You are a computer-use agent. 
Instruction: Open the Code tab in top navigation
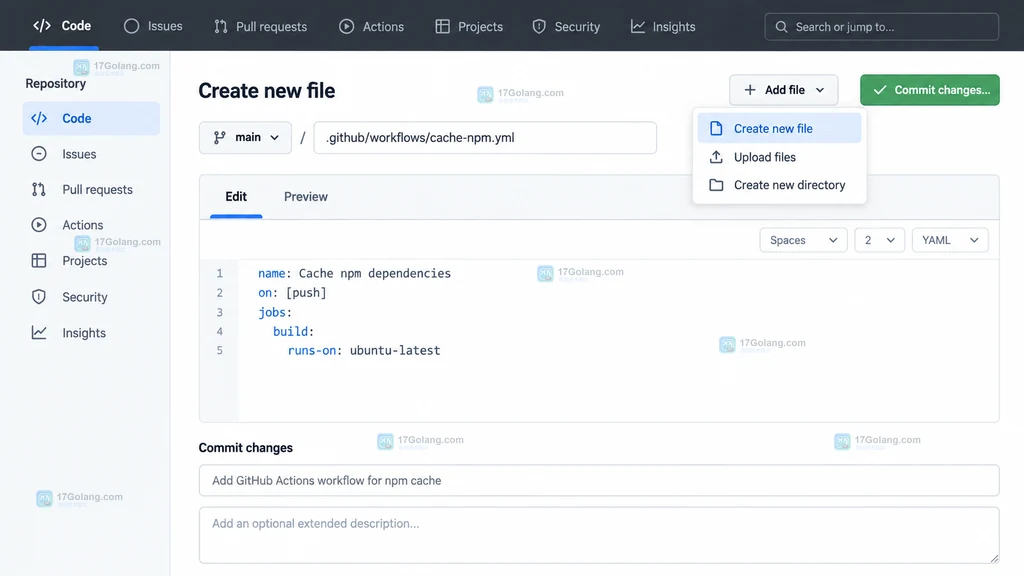pos(63,25)
